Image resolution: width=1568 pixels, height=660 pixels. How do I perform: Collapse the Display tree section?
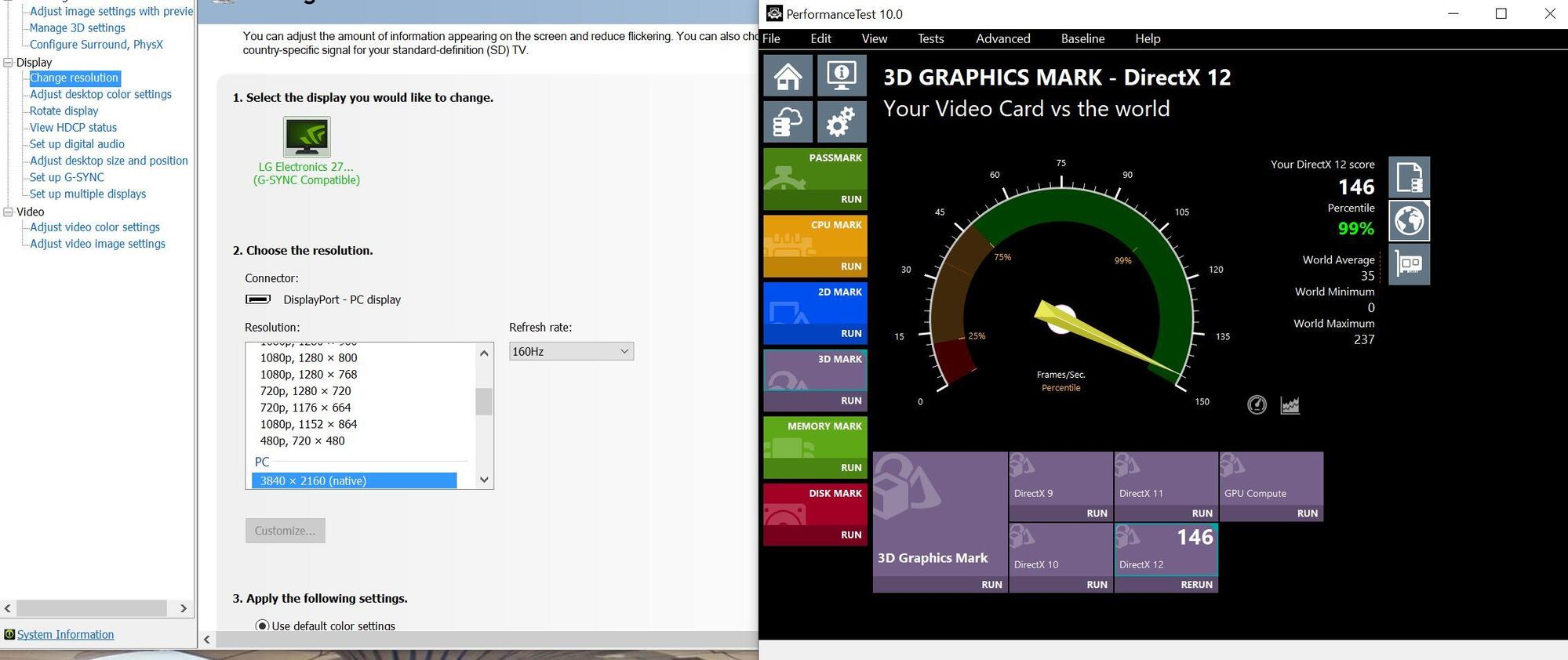tap(8, 62)
